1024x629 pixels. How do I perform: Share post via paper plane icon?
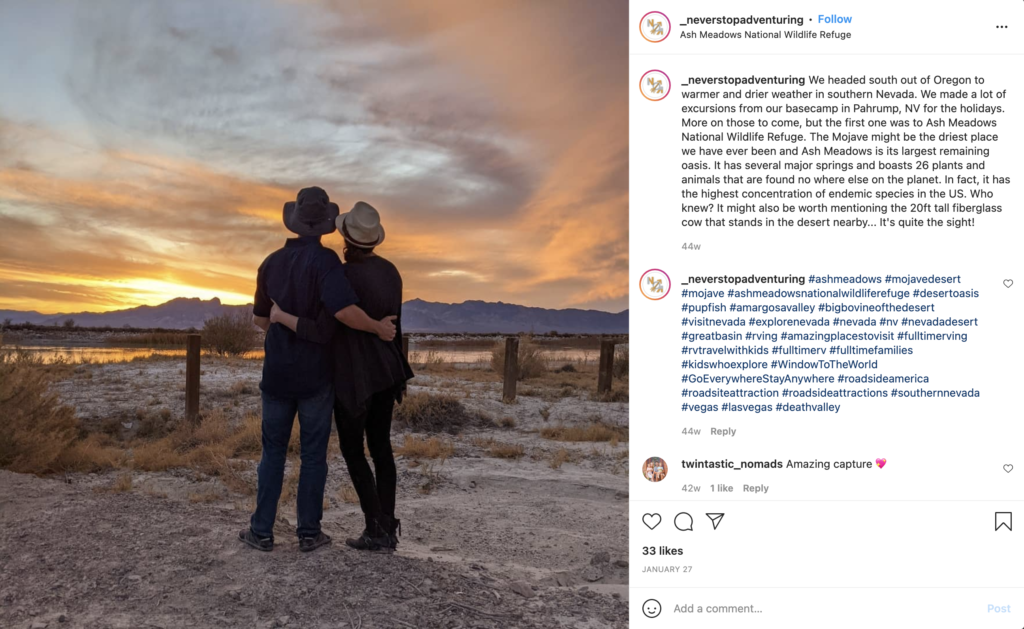coord(715,521)
